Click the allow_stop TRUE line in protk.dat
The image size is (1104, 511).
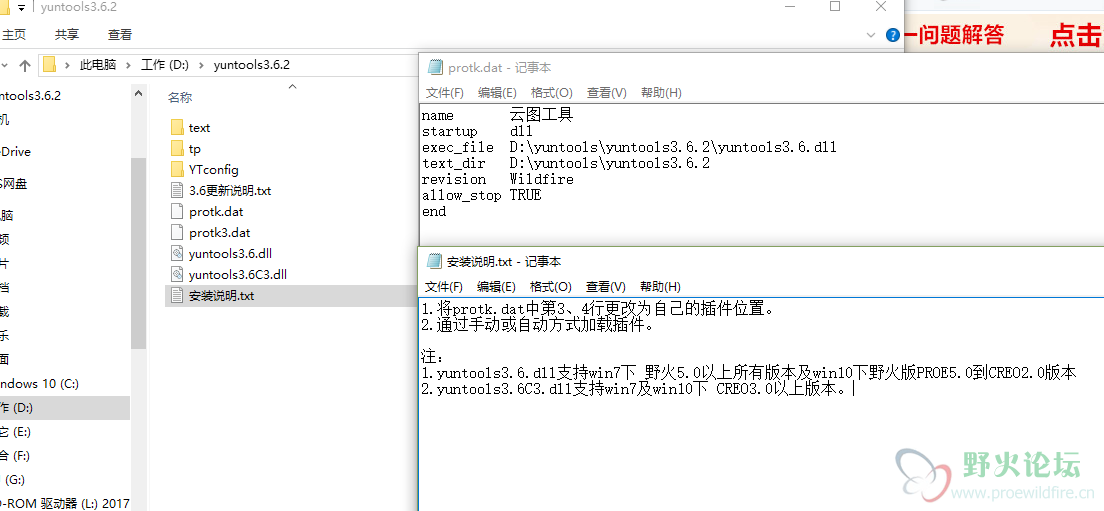[482, 196]
